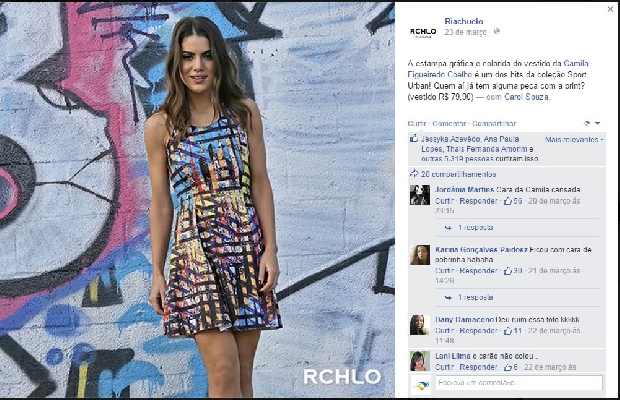Click the thumbs-up icon beside 55 likes
The height and width of the screenshot is (400, 620).
[x=508, y=201]
